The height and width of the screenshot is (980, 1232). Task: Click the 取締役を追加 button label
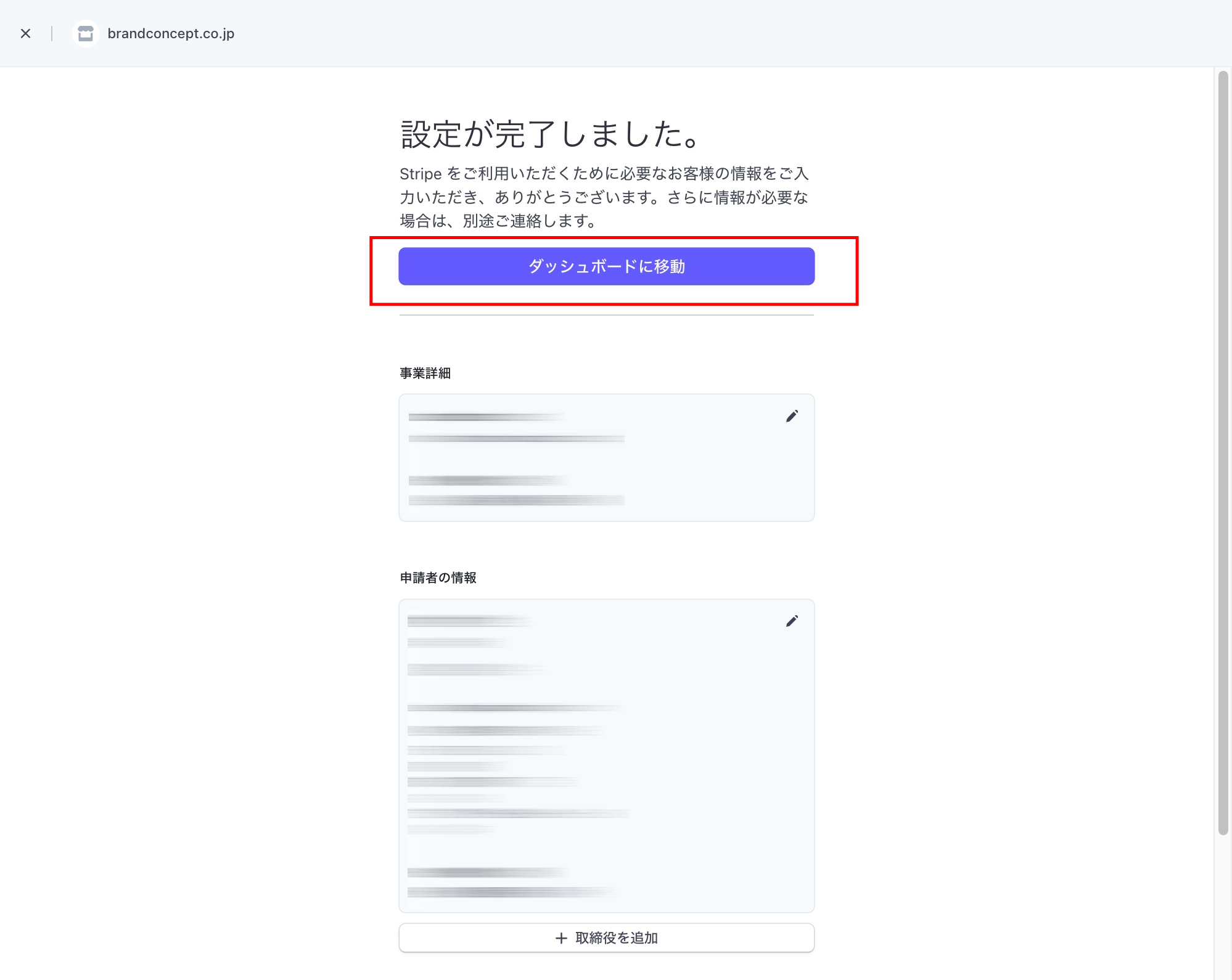coord(616,938)
